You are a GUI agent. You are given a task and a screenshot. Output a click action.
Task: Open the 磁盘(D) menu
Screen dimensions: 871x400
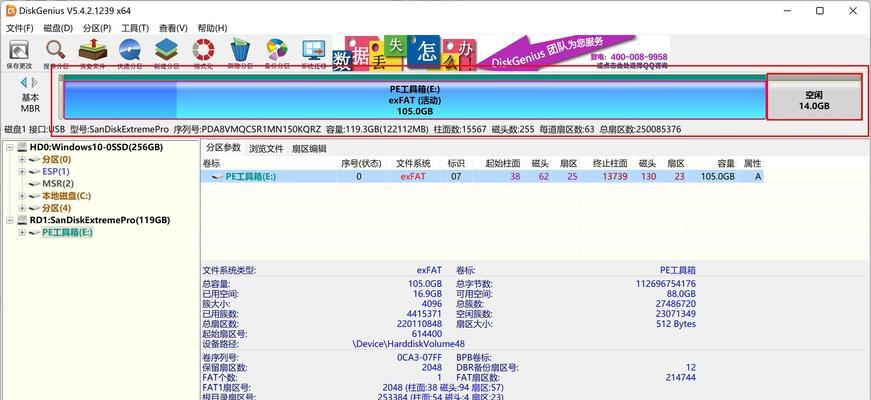tap(58, 28)
